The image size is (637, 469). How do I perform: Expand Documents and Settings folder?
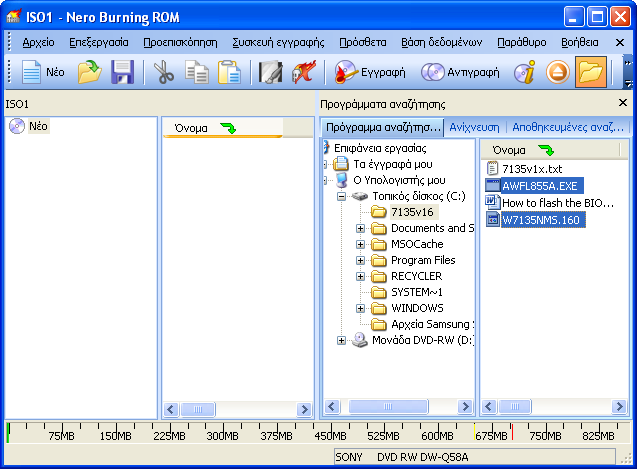[x=360, y=228]
